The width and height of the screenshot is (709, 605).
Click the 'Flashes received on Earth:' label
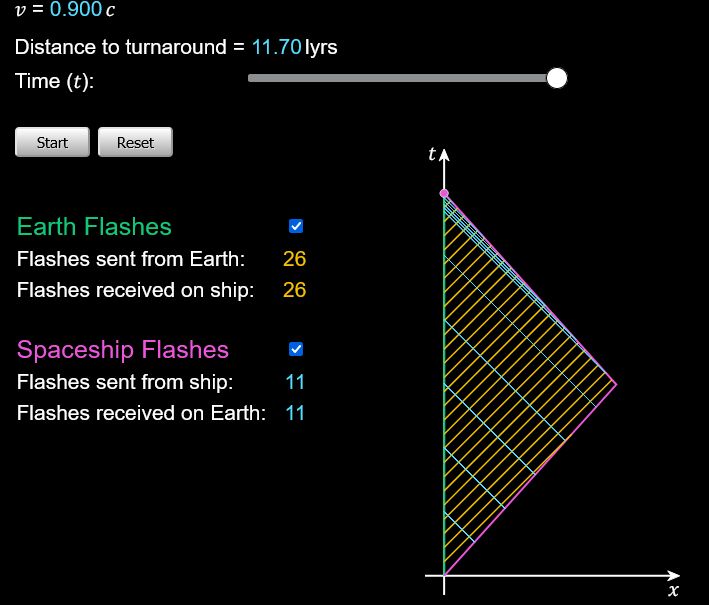click(x=142, y=413)
